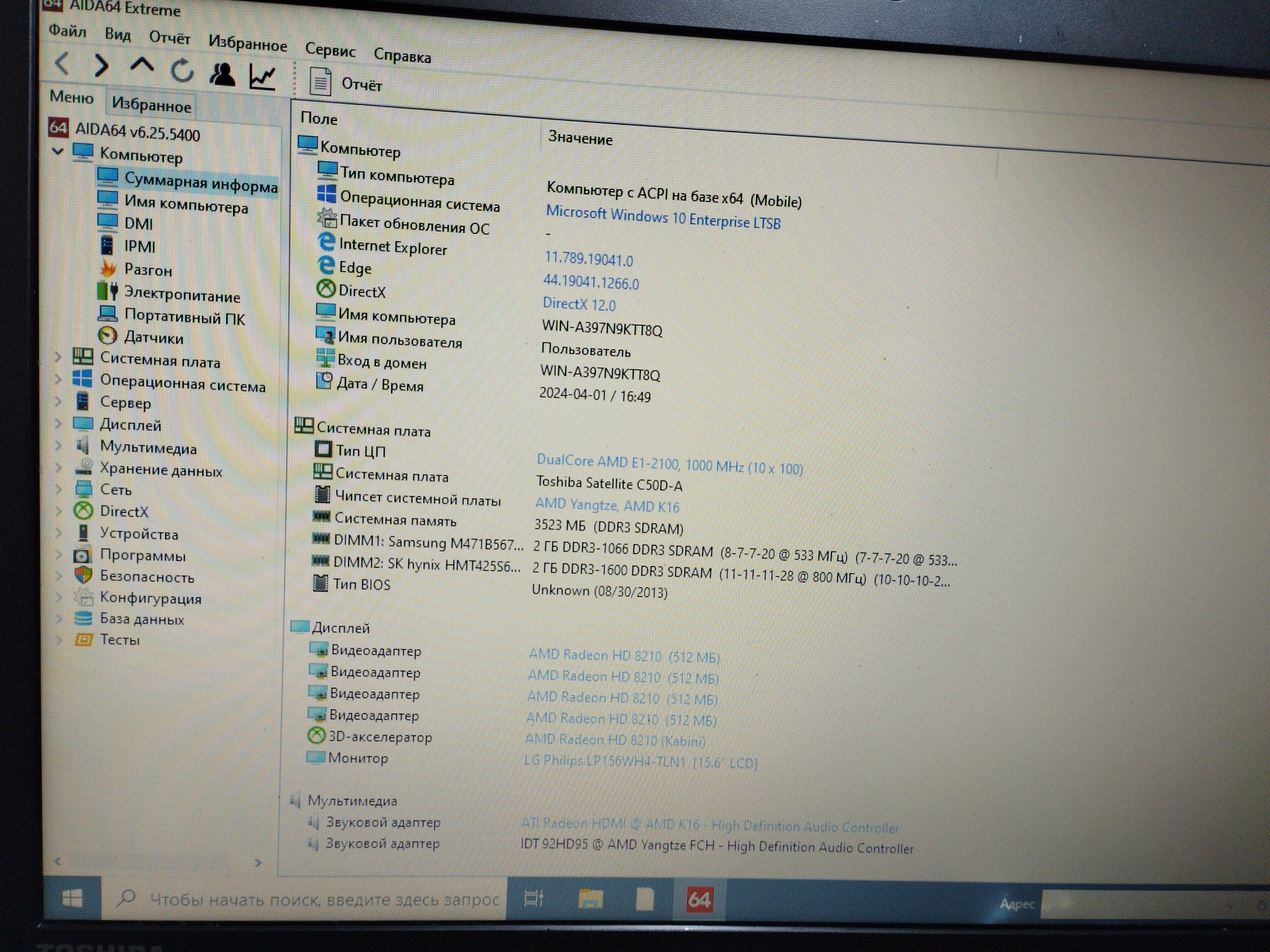Open the Избранное menu in the menu bar
The image size is (1270, 952).
pyautogui.click(x=247, y=44)
